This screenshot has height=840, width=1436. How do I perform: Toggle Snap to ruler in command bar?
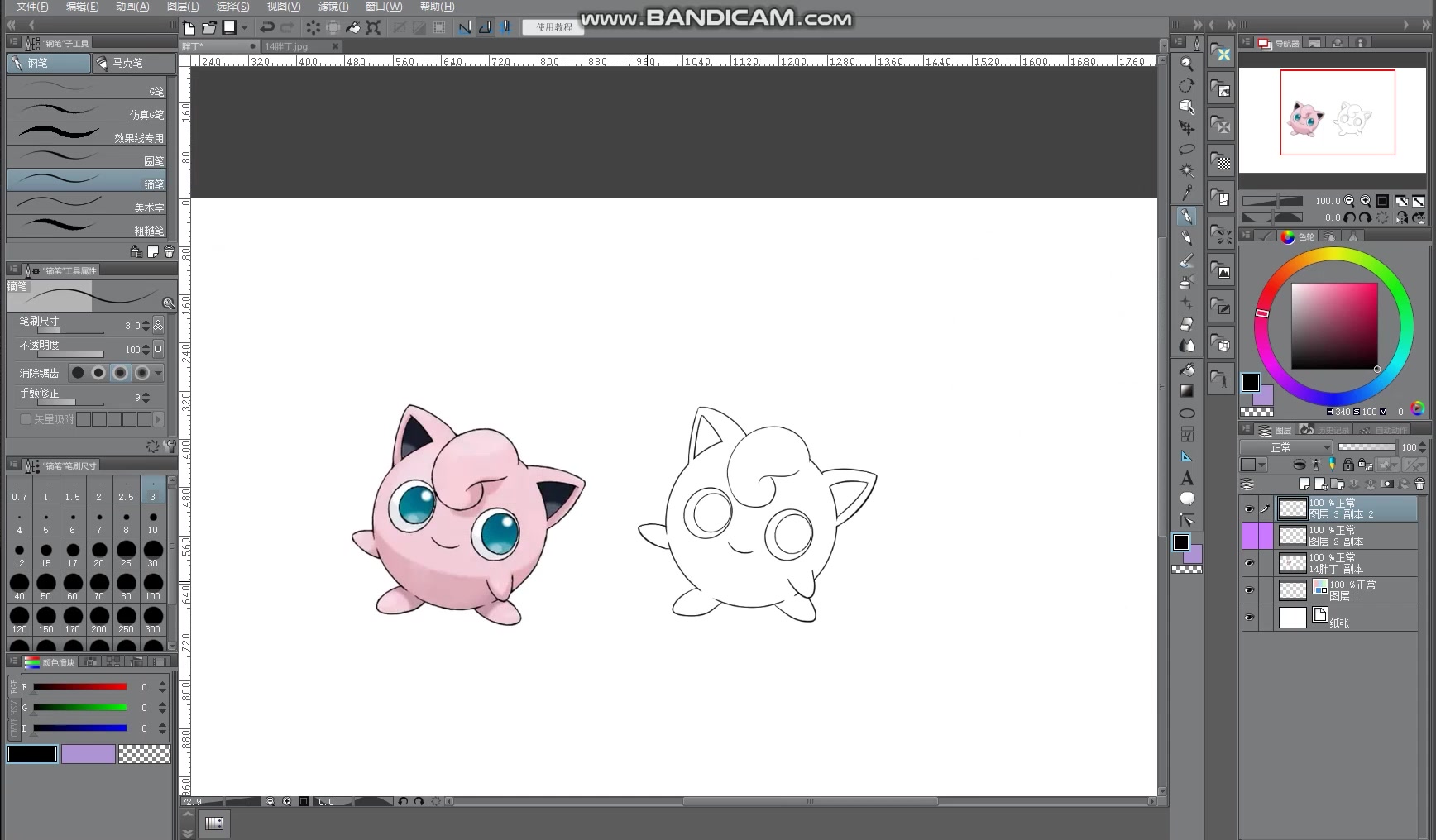coord(466,27)
